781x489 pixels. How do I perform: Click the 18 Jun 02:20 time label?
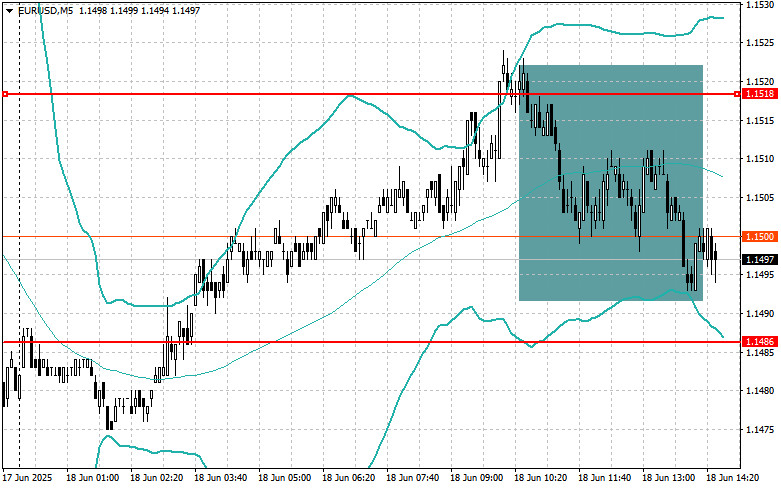tap(156, 478)
